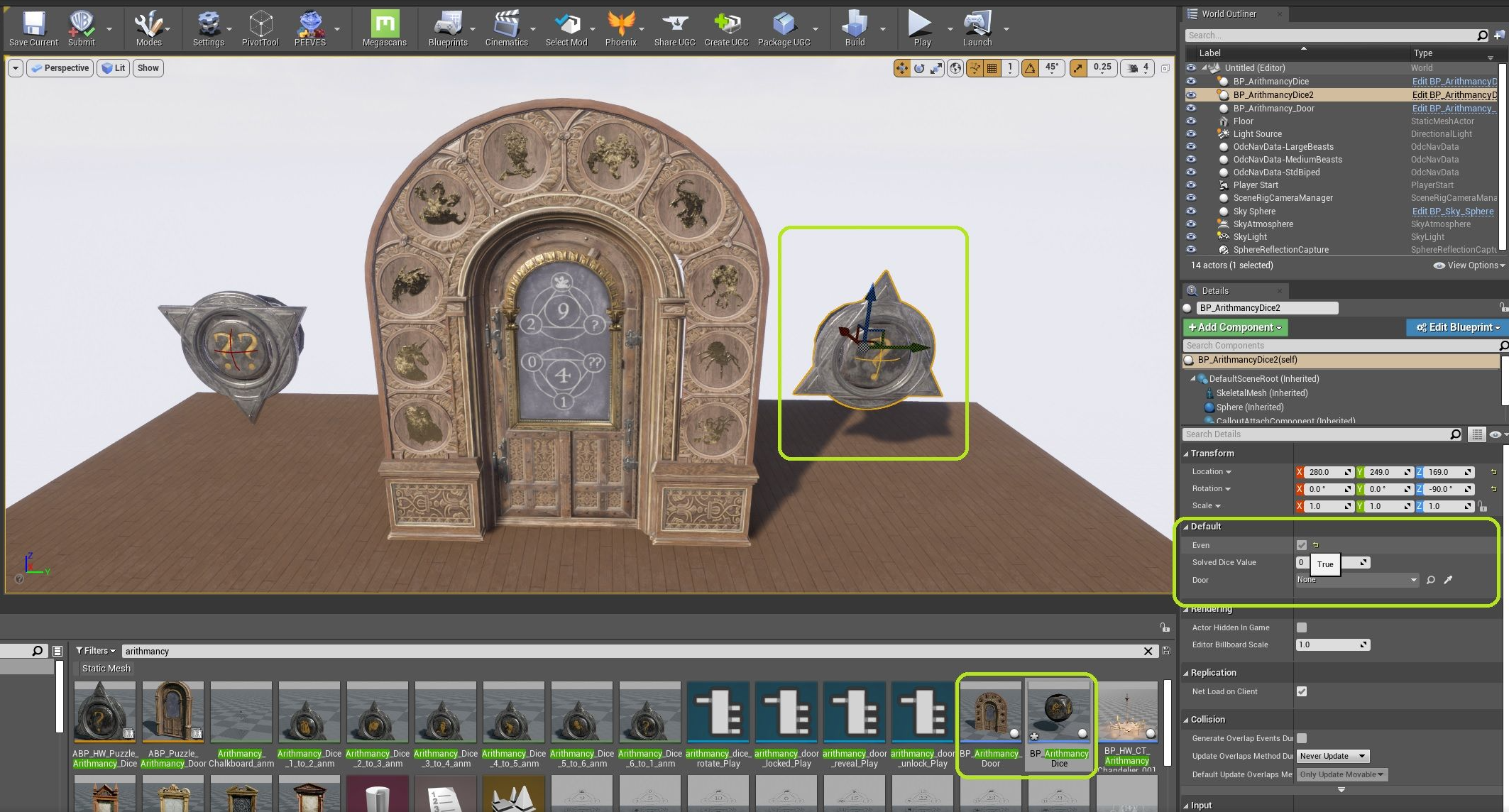Viewport: 1509px width, 812px height.
Task: Click the Edit Blueprint button
Action: tap(1457, 327)
